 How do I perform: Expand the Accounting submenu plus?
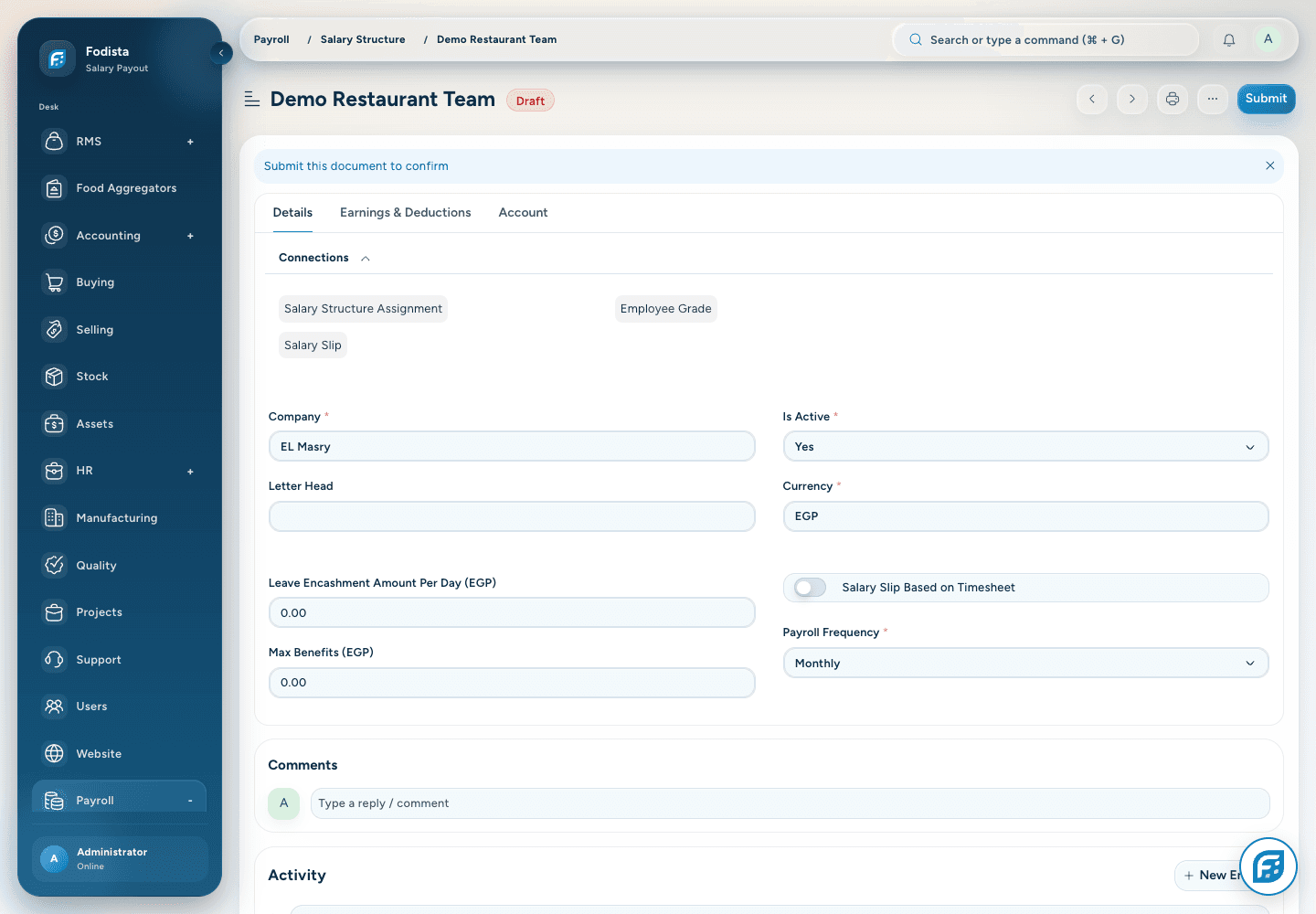pos(190,236)
